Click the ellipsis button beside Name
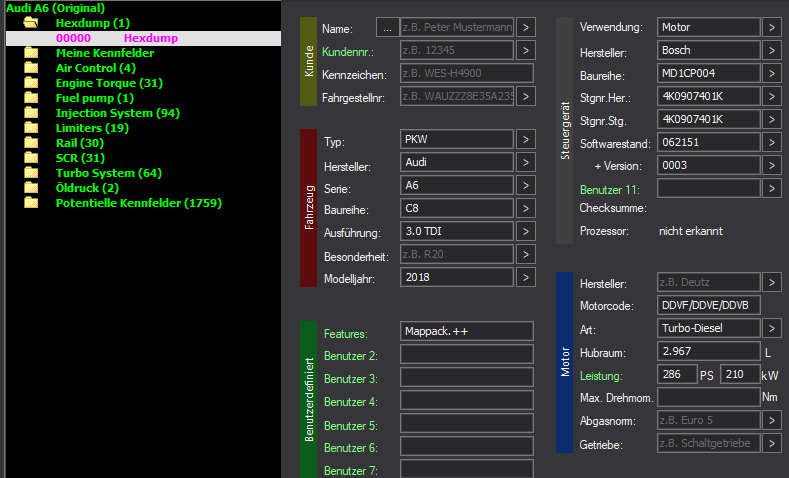 coord(387,27)
